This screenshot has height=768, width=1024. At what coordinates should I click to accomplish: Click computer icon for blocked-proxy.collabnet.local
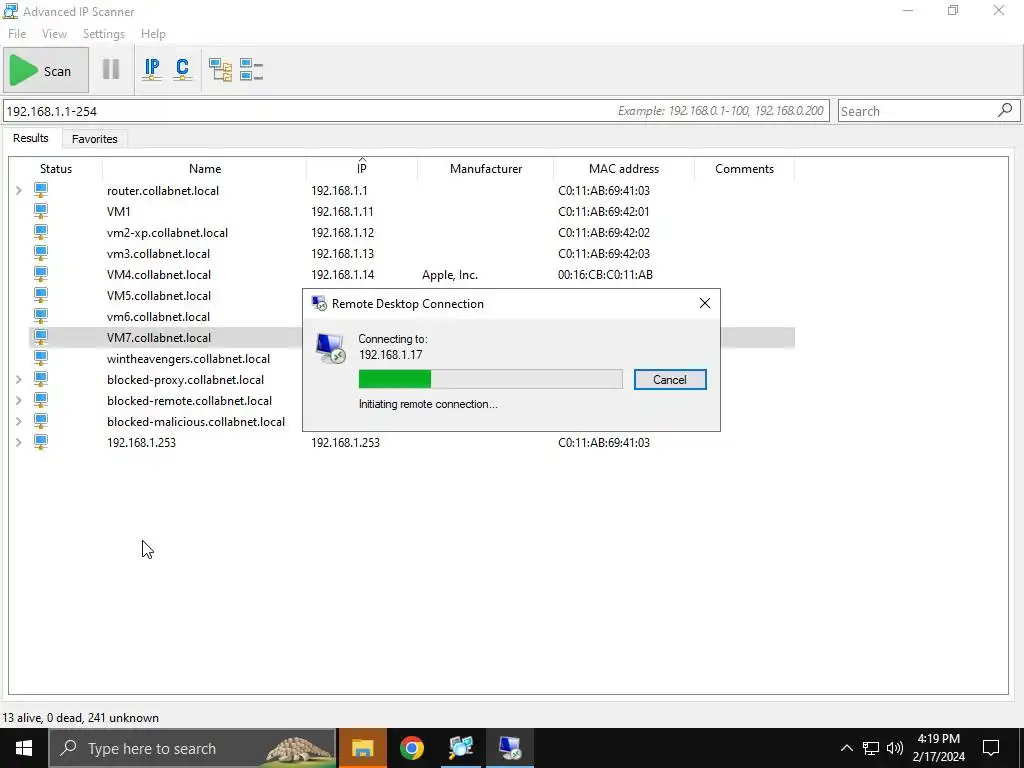40,379
